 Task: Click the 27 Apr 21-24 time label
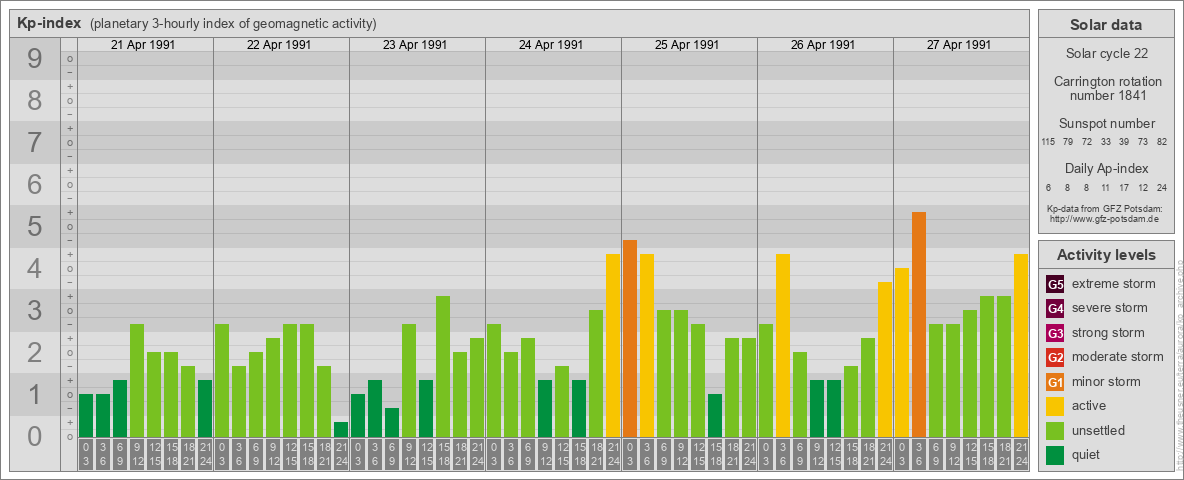pos(1020,455)
